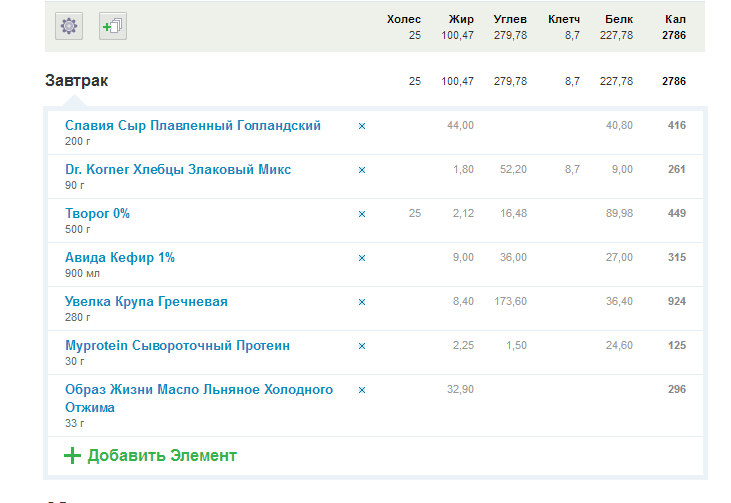The image size is (731, 503).
Task: Open Myprotein Сывороточный Протеин link
Action: (178, 345)
